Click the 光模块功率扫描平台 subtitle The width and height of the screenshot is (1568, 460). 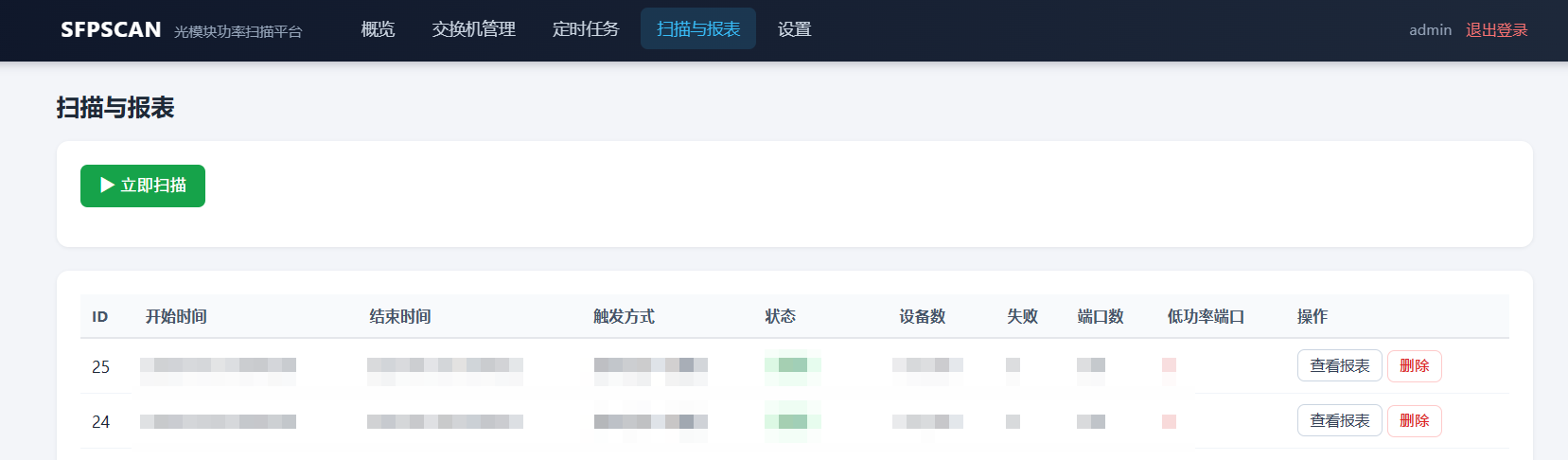(238, 31)
